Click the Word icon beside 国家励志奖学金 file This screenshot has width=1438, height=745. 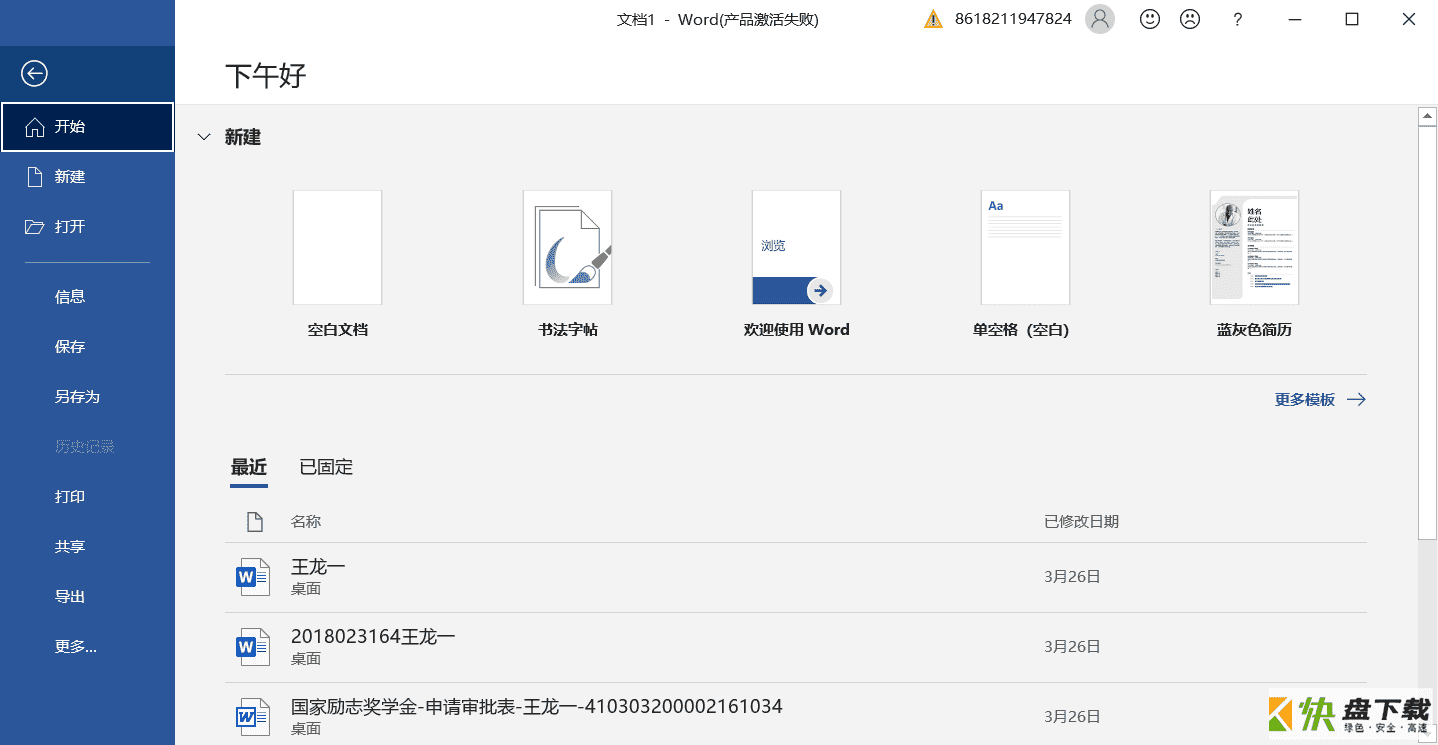(x=253, y=717)
